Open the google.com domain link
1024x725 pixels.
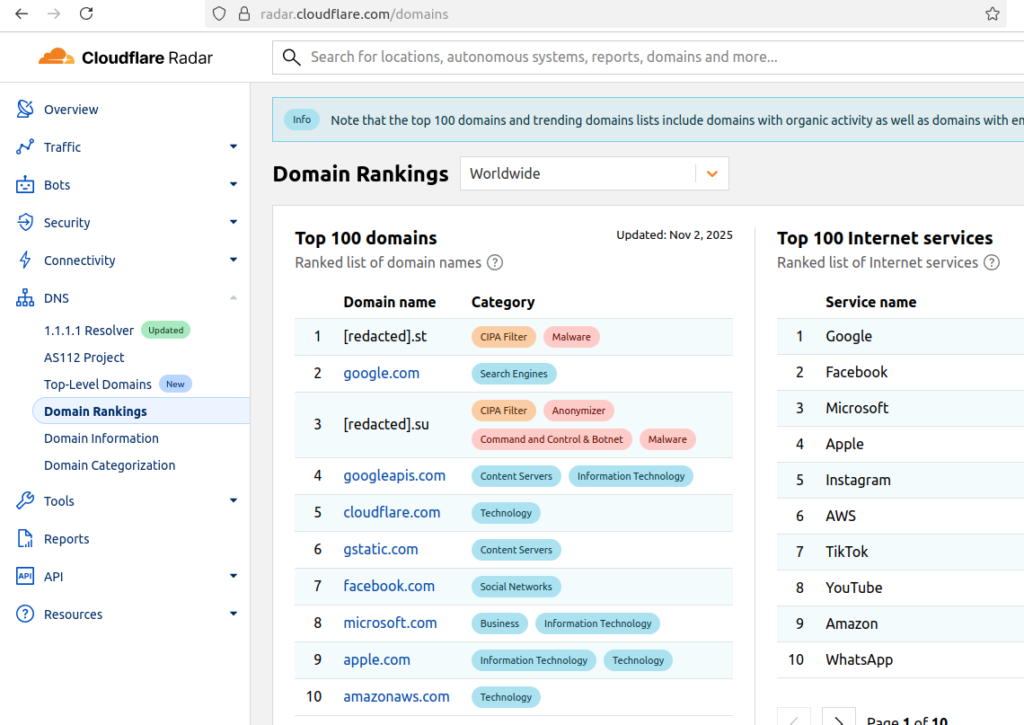tap(381, 373)
